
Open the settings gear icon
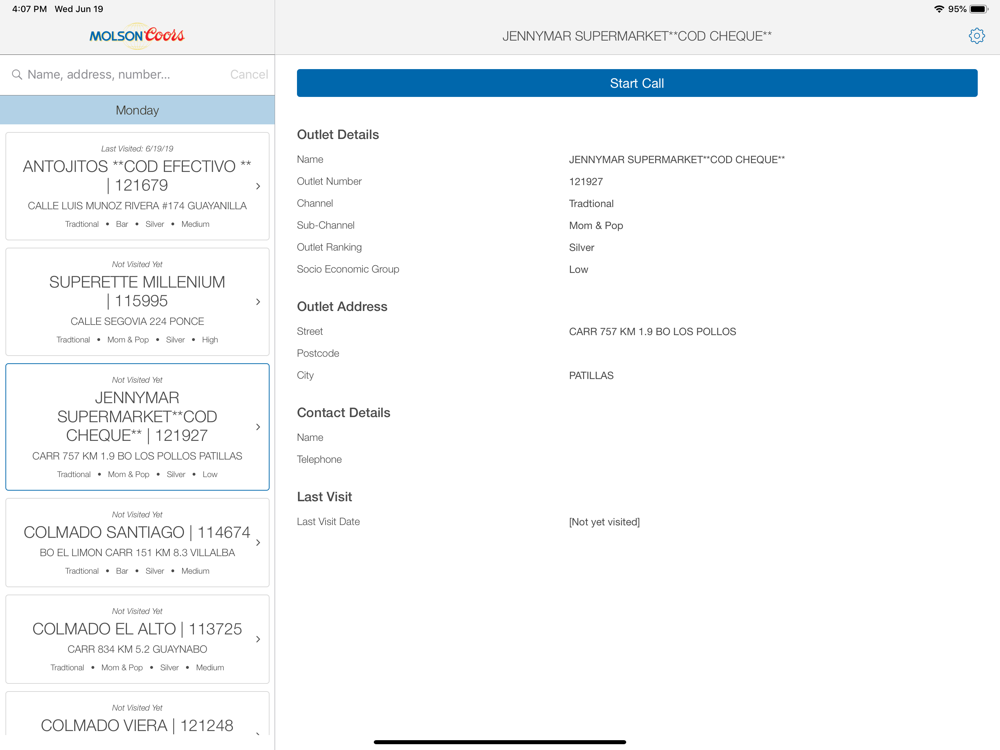976,36
